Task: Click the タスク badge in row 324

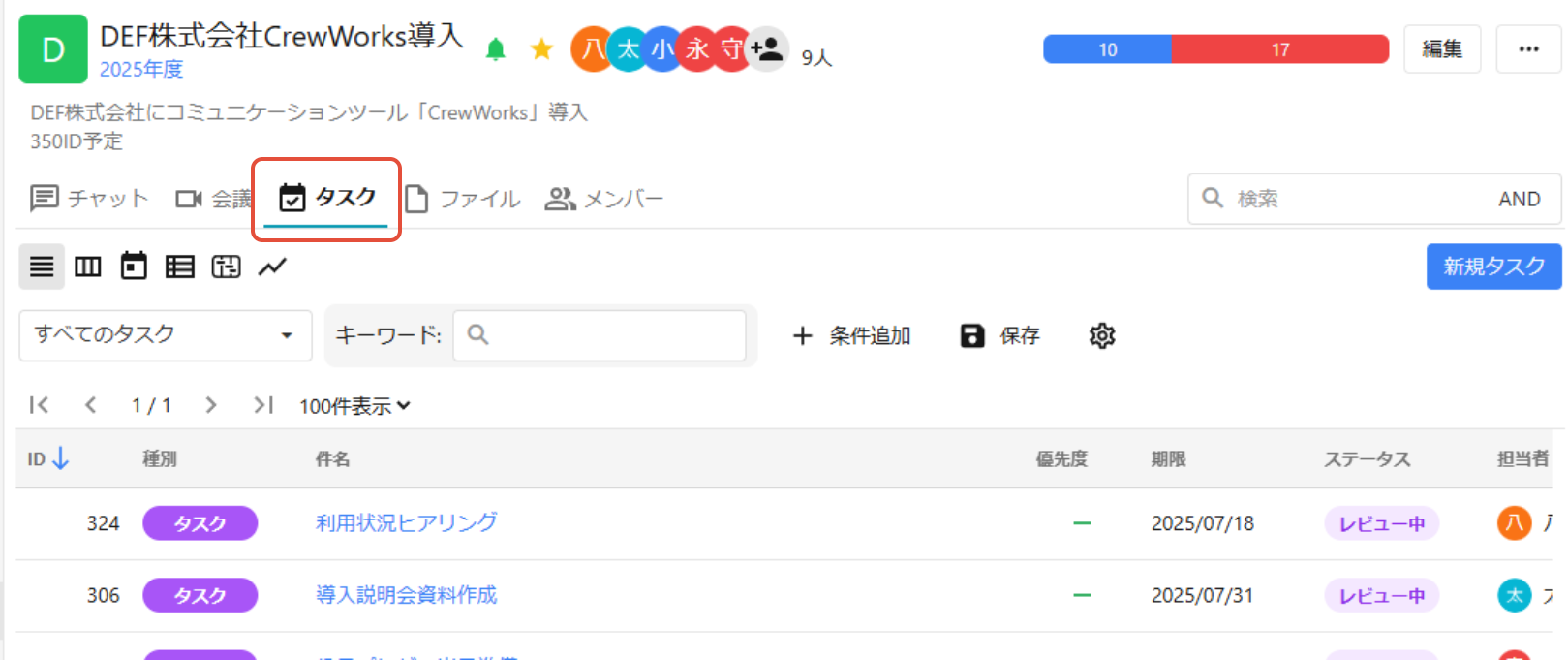Action: 200,523
